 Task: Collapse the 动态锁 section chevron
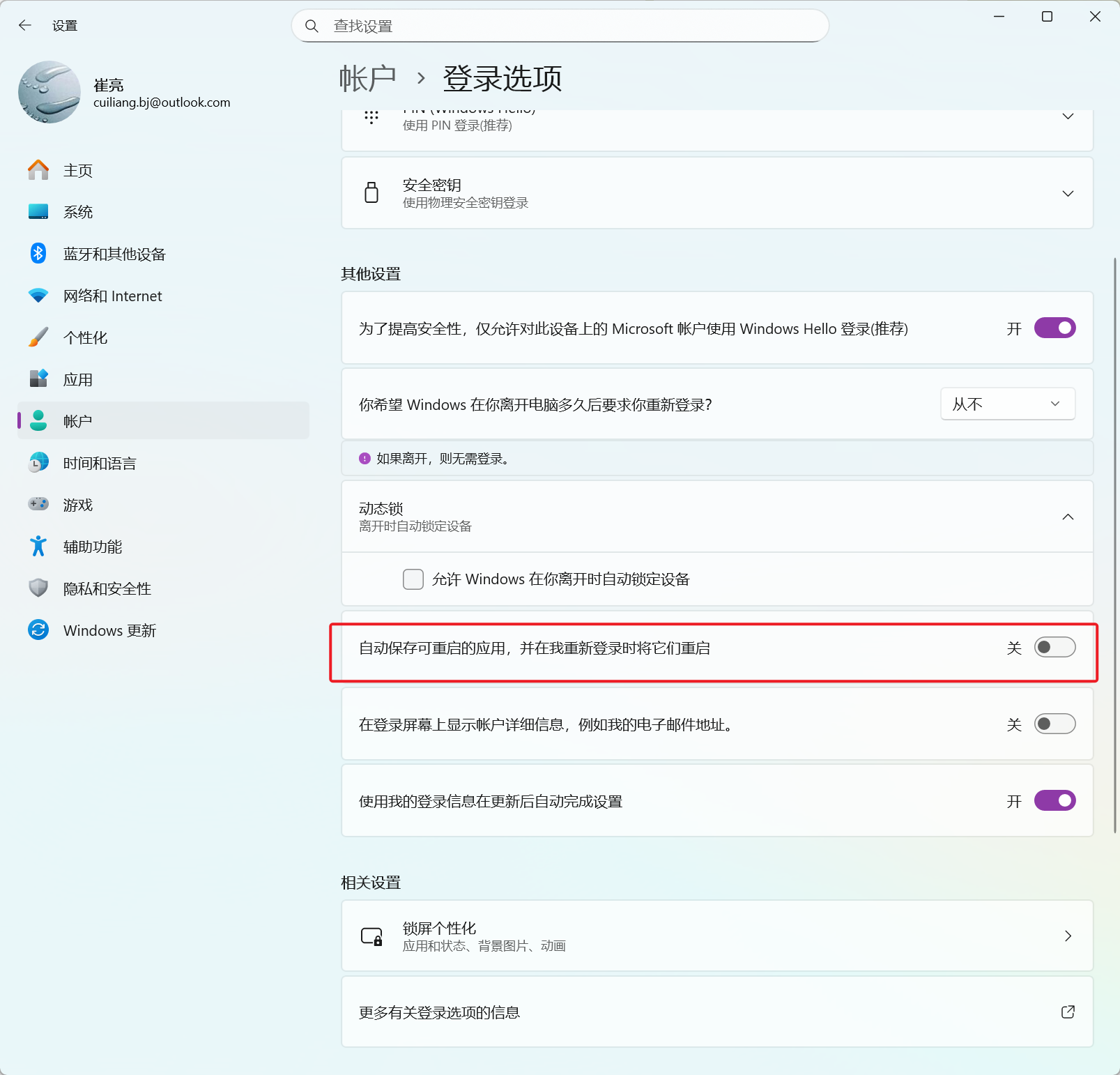point(1068,517)
